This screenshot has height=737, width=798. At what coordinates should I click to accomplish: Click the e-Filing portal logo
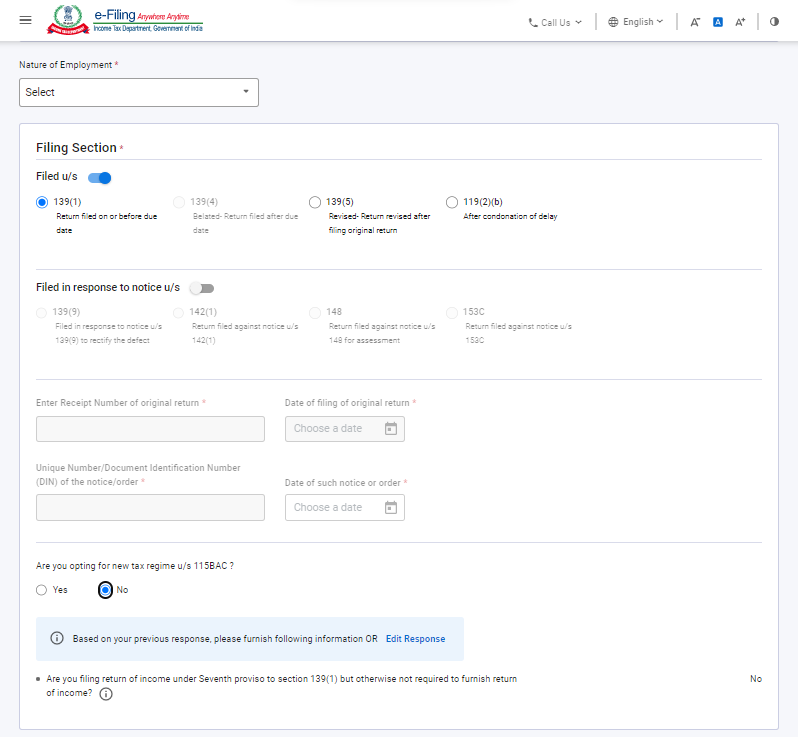[x=127, y=21]
